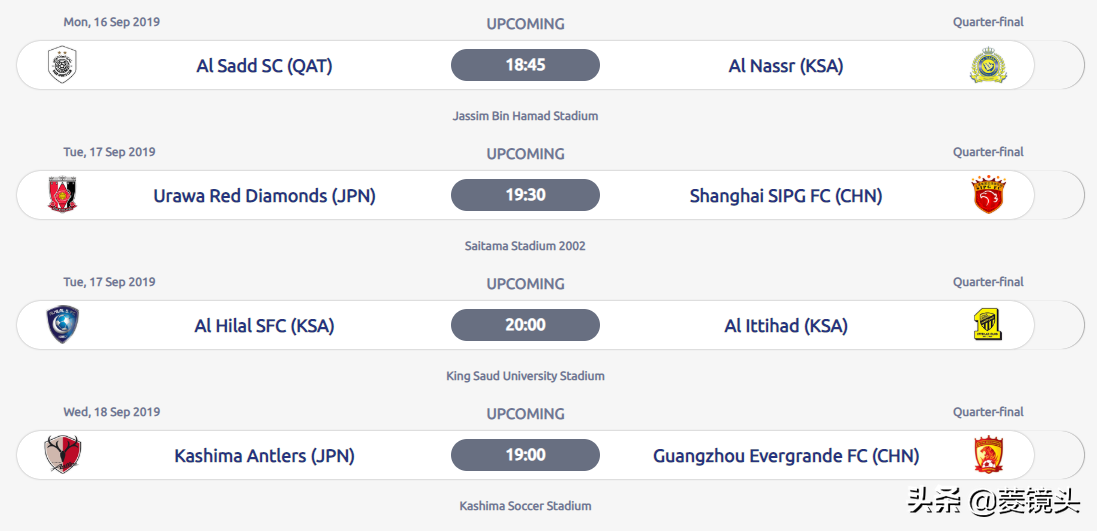Click the 19:30 kickoff time button

[x=525, y=195]
